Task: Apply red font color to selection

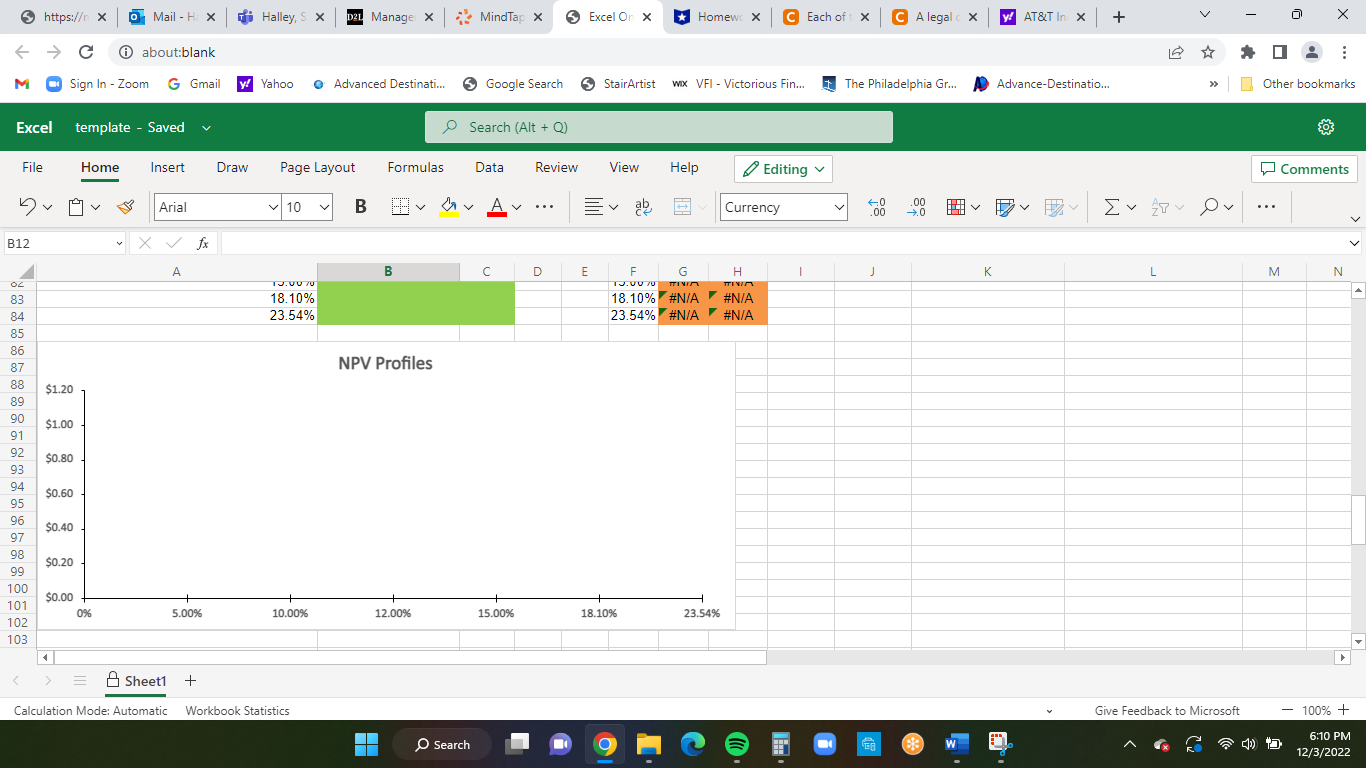Action: pos(497,206)
